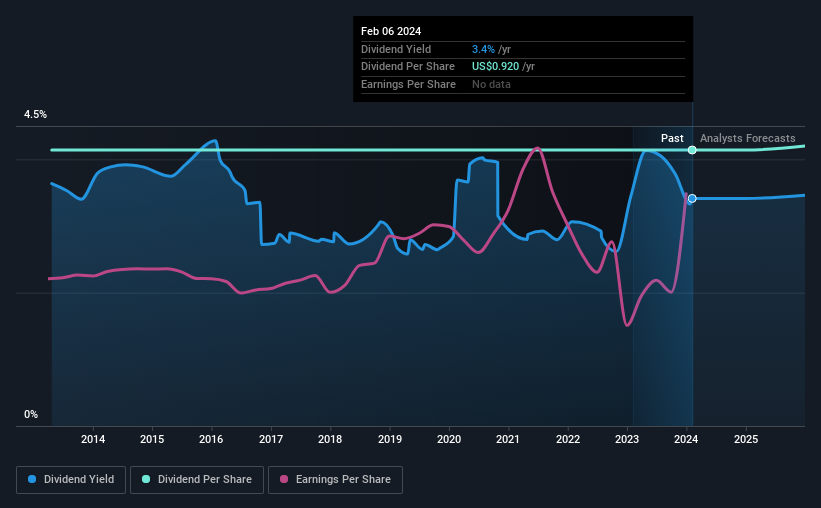Click the US$0.920 dividend per share value
The image size is (821, 508).
tap(495, 67)
